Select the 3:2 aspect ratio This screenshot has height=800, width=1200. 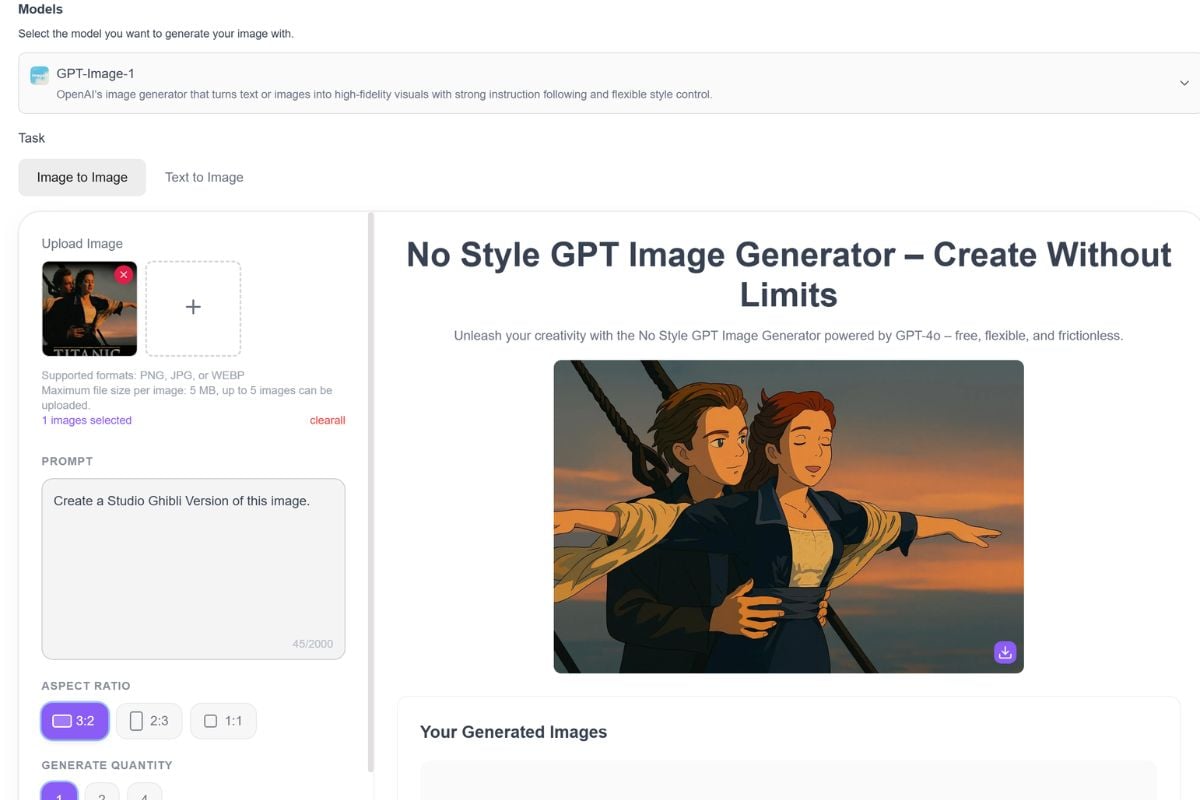[74, 721]
